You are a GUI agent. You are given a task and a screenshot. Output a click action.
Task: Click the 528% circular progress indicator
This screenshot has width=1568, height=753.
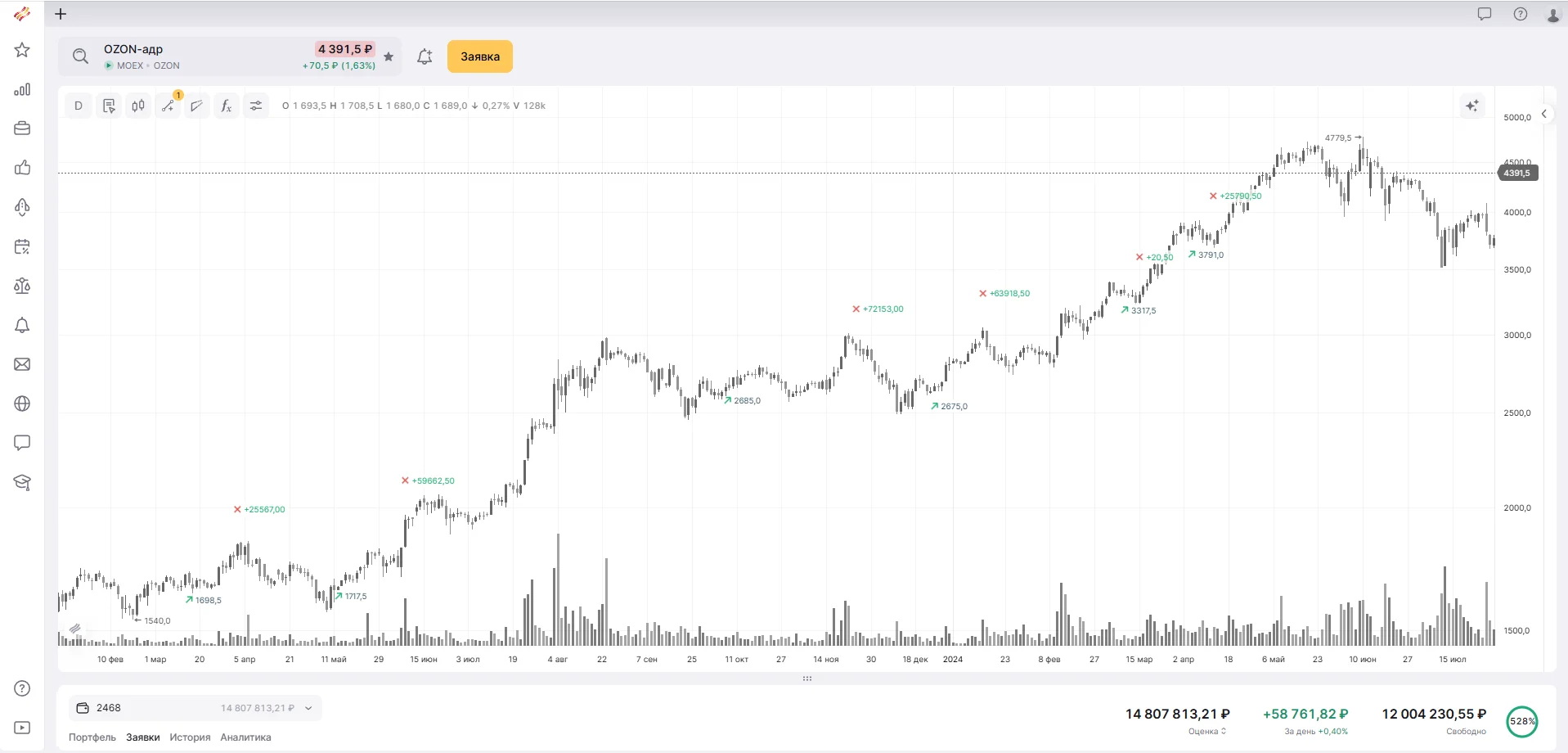click(1522, 721)
